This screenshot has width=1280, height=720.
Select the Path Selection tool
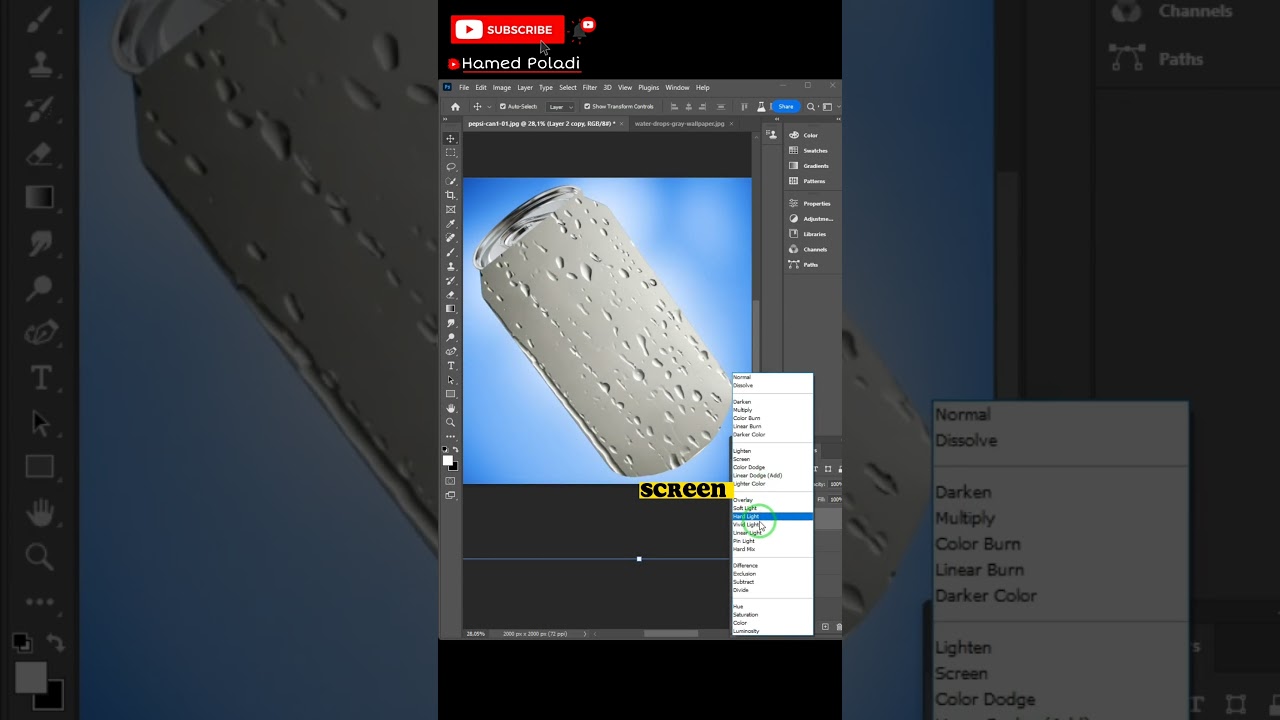451,380
